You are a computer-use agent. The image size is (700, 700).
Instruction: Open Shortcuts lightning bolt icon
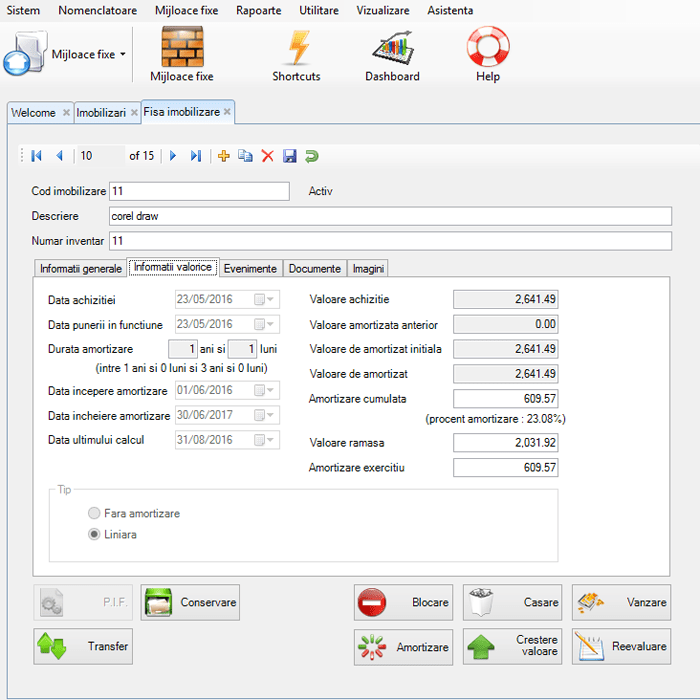tap(298, 47)
